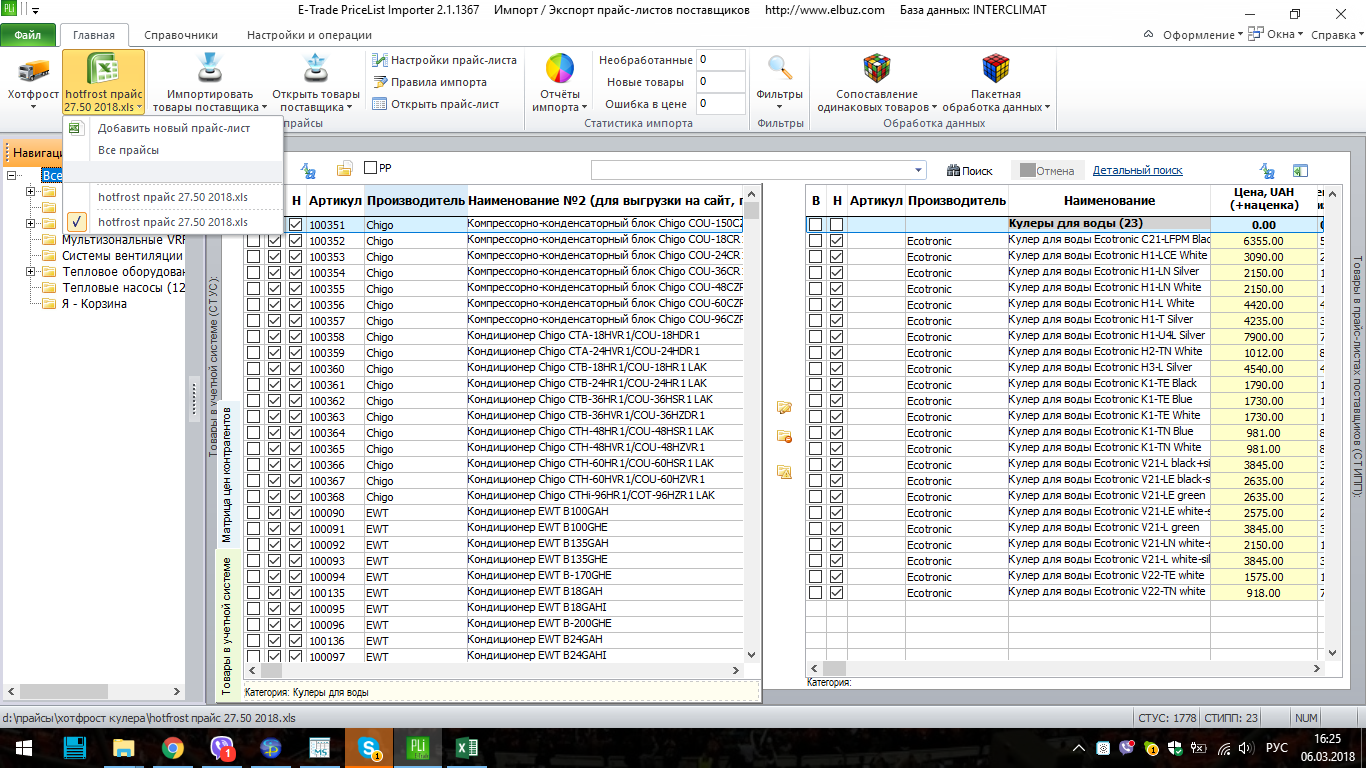
Task: Check the В checkbox for Ecotronic H3-L Silver
Action: click(816, 369)
